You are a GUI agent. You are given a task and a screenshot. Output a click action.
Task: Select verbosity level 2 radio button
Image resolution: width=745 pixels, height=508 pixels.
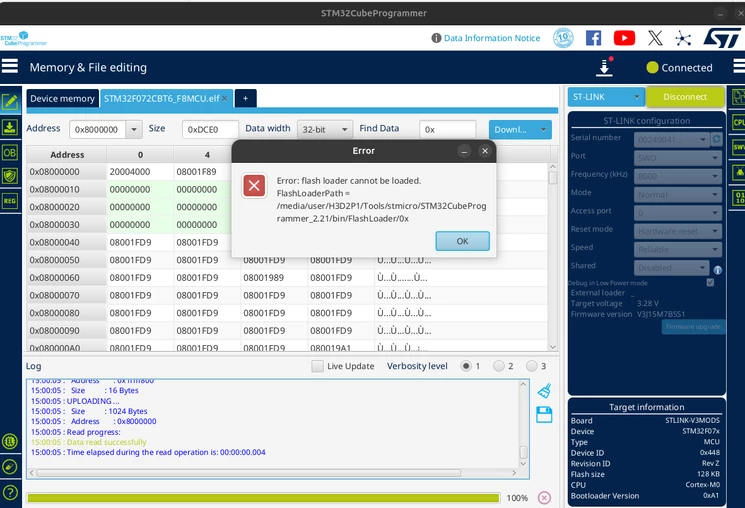click(x=498, y=366)
